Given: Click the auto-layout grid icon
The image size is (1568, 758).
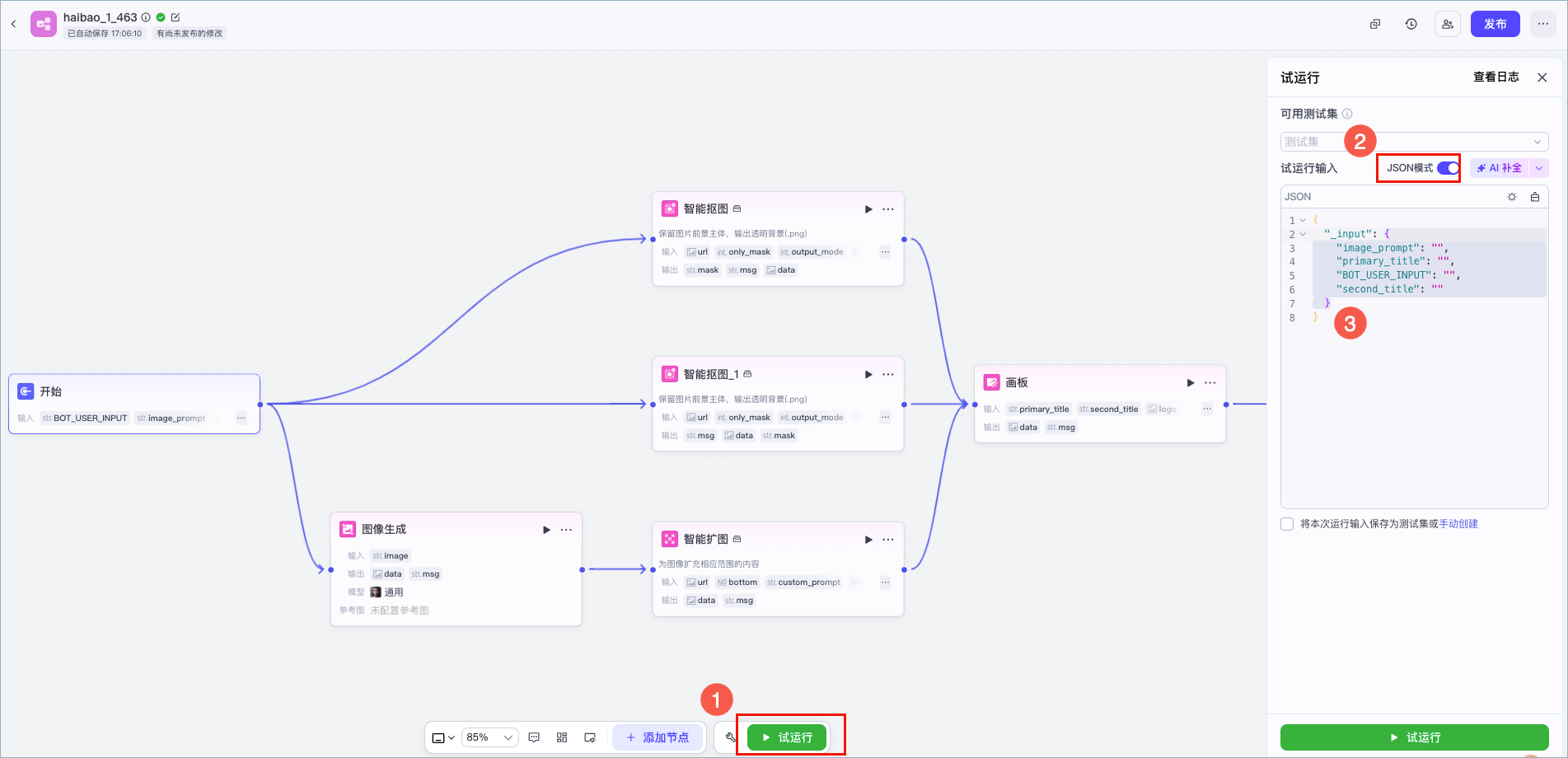Looking at the screenshot, I should click(x=562, y=737).
